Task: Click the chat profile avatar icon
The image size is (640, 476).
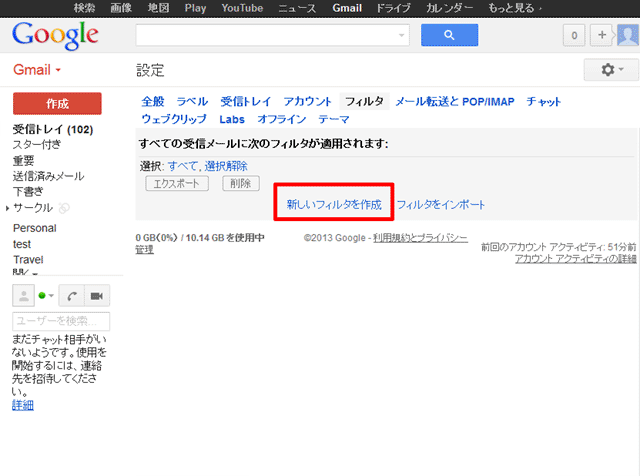Action: coord(23,295)
